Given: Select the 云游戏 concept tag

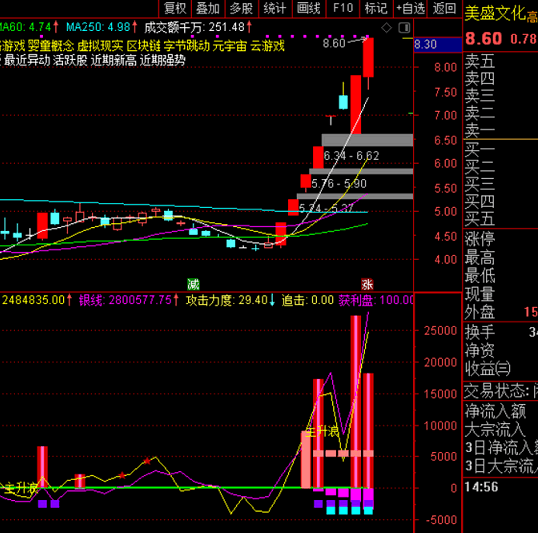Looking at the screenshot, I should click(267, 46).
